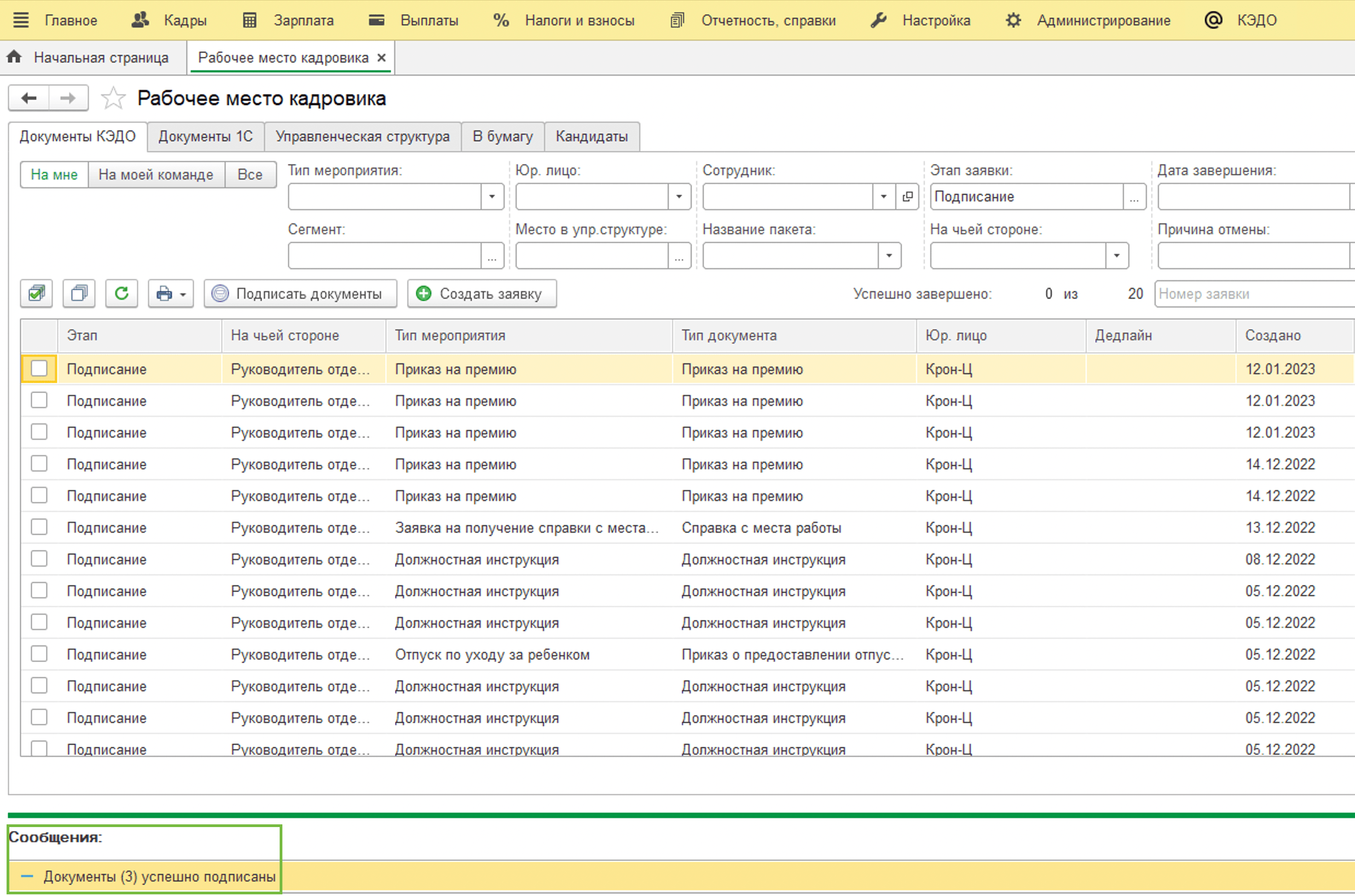Open Начальная страница tab

pyautogui.click(x=93, y=58)
